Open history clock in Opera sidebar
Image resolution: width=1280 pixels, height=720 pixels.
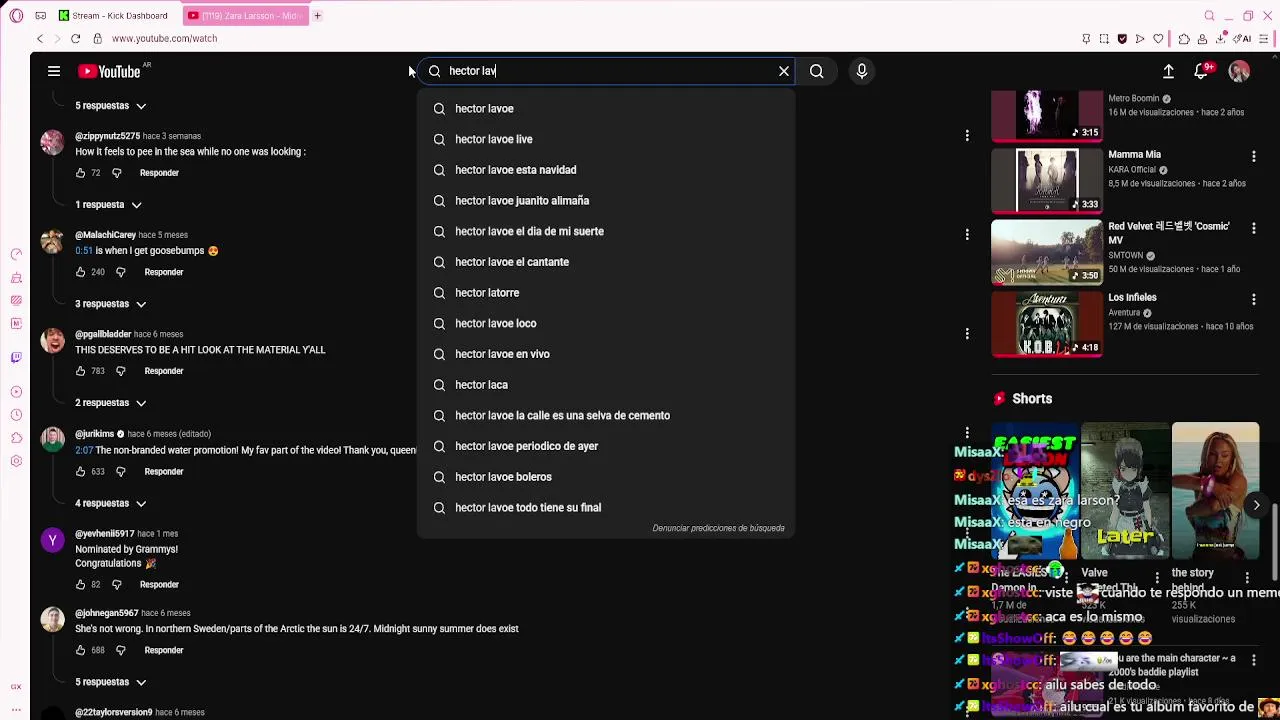click(16, 415)
